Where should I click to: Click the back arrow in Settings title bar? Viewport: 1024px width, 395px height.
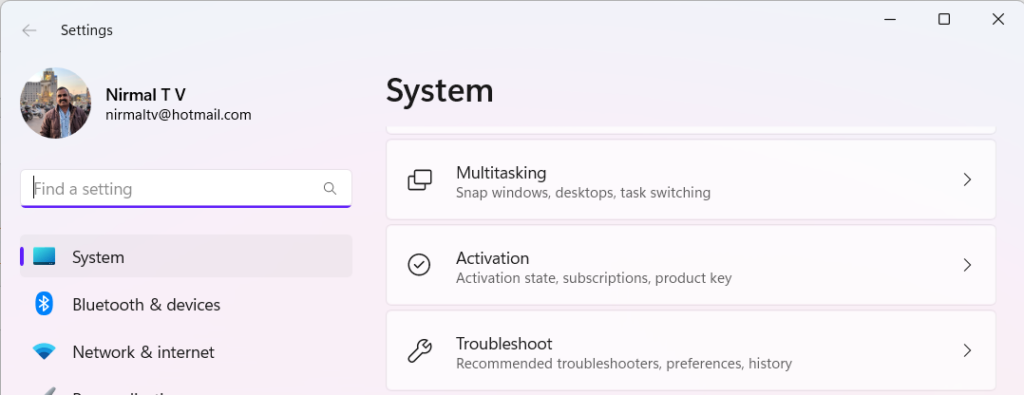coord(29,31)
